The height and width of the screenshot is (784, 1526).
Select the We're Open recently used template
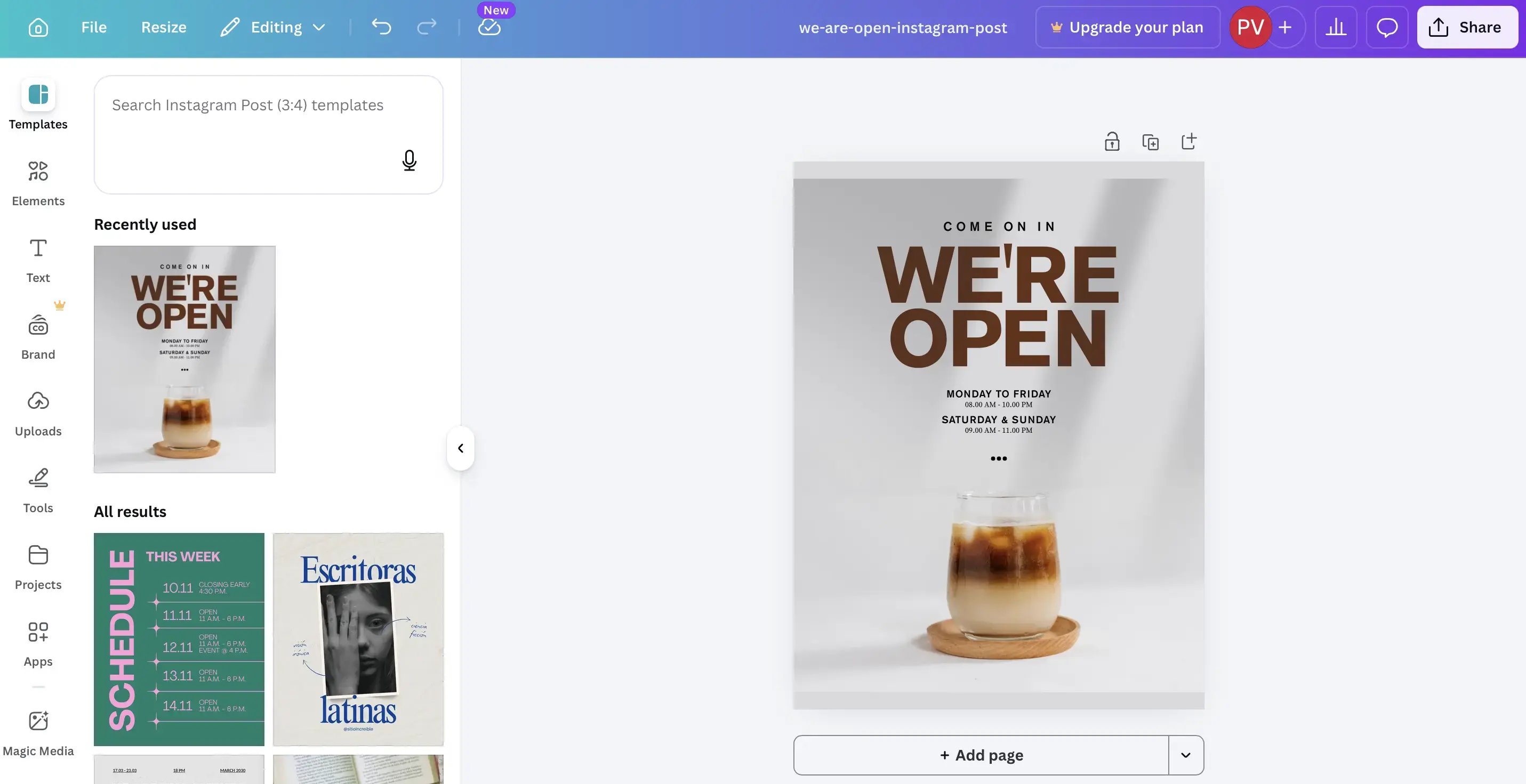pos(183,359)
